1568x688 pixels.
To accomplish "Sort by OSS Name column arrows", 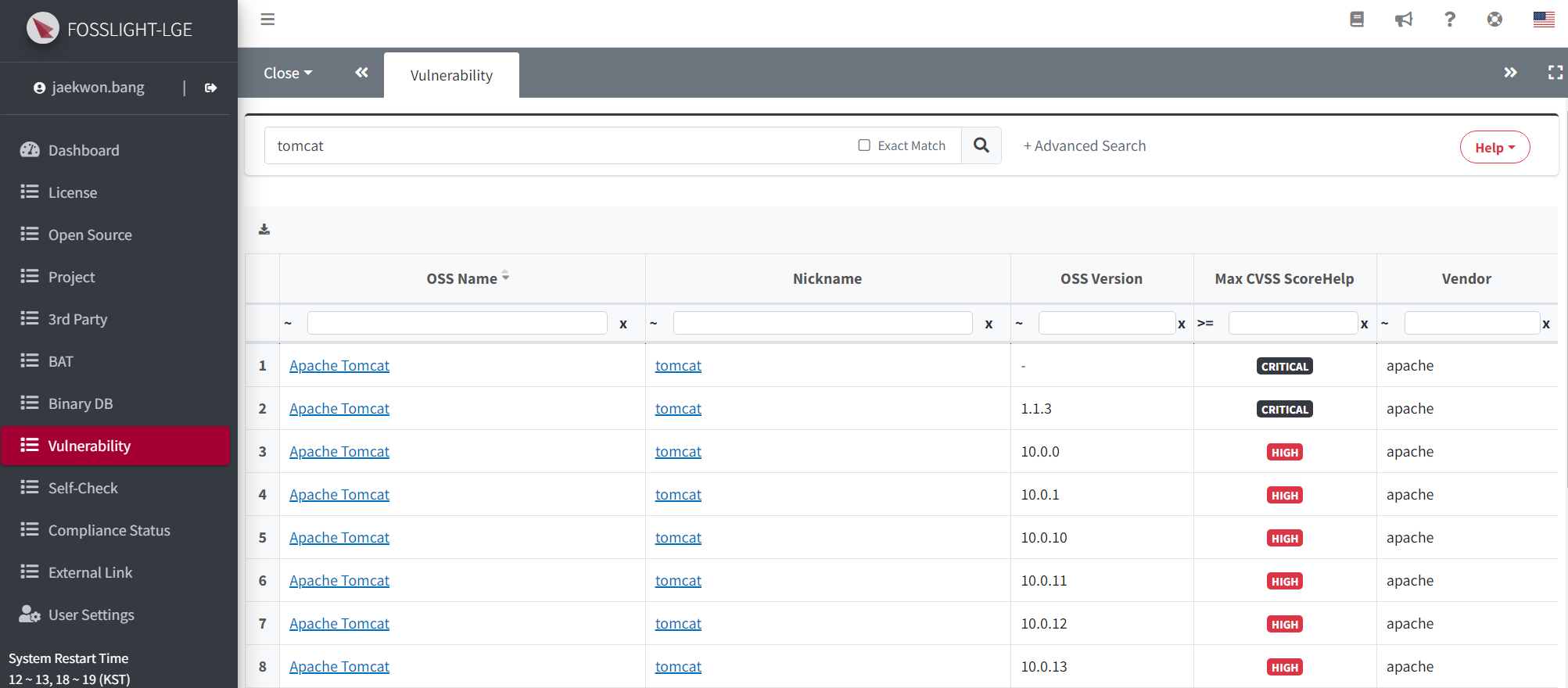I will [505, 276].
